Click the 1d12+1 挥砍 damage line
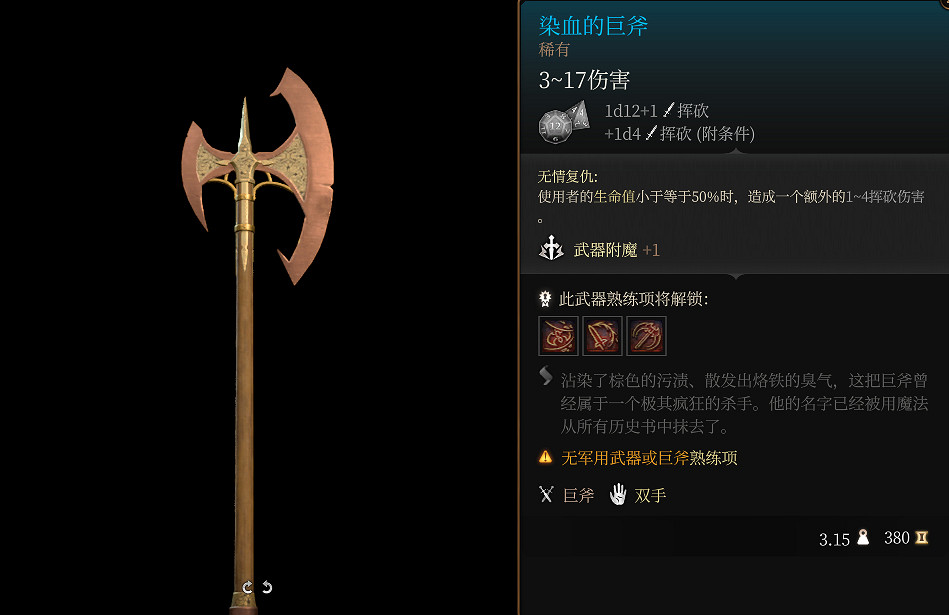 [x=657, y=111]
